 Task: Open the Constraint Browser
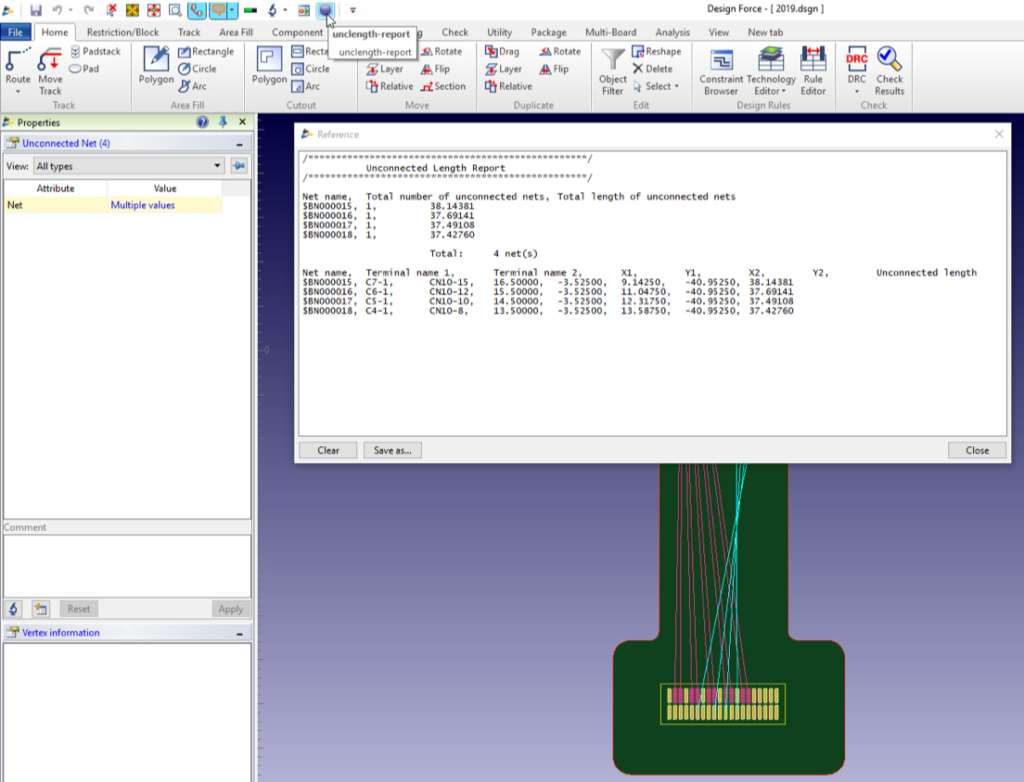[x=720, y=70]
